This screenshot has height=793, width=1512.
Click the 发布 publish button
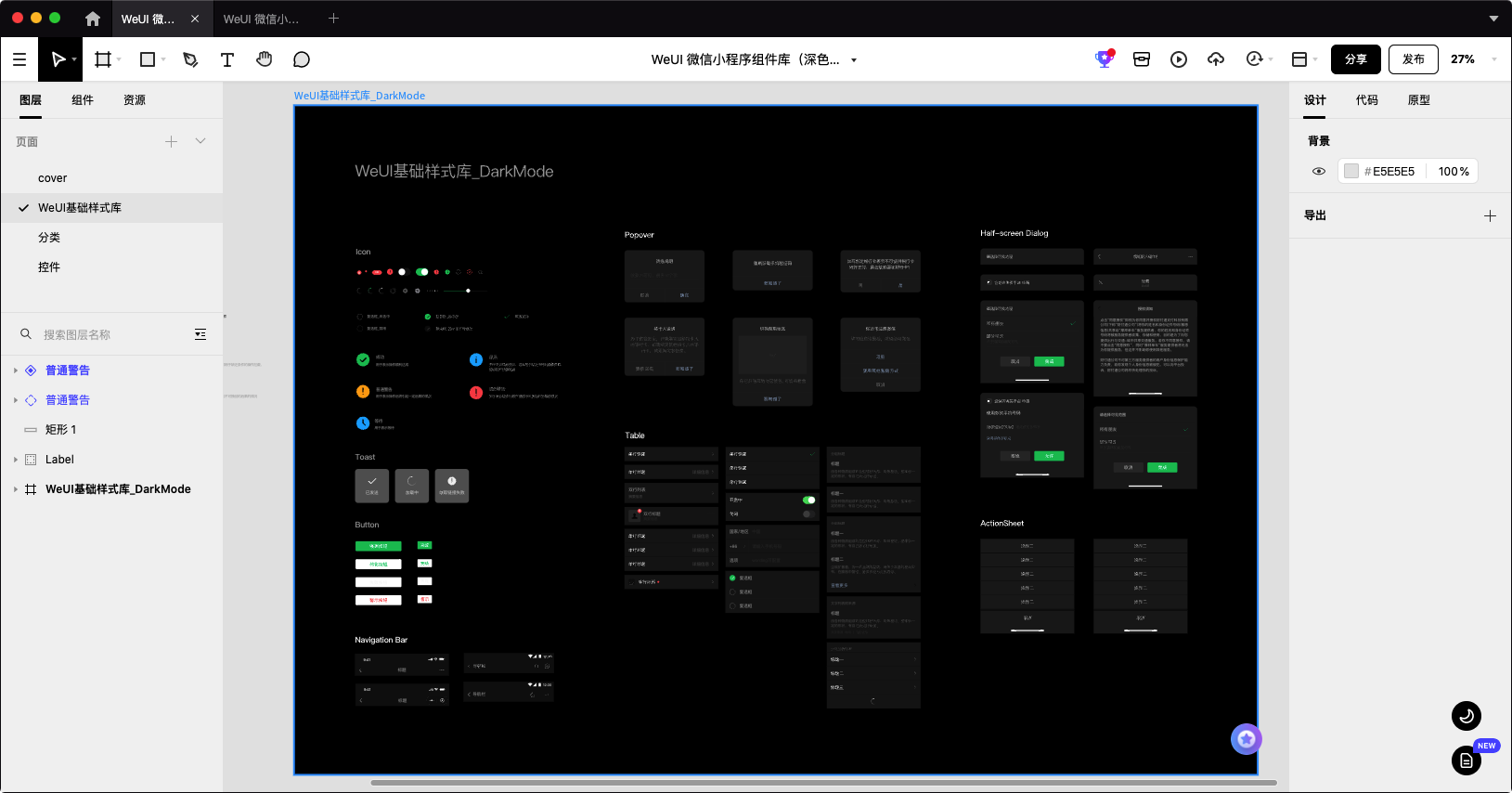(1414, 59)
